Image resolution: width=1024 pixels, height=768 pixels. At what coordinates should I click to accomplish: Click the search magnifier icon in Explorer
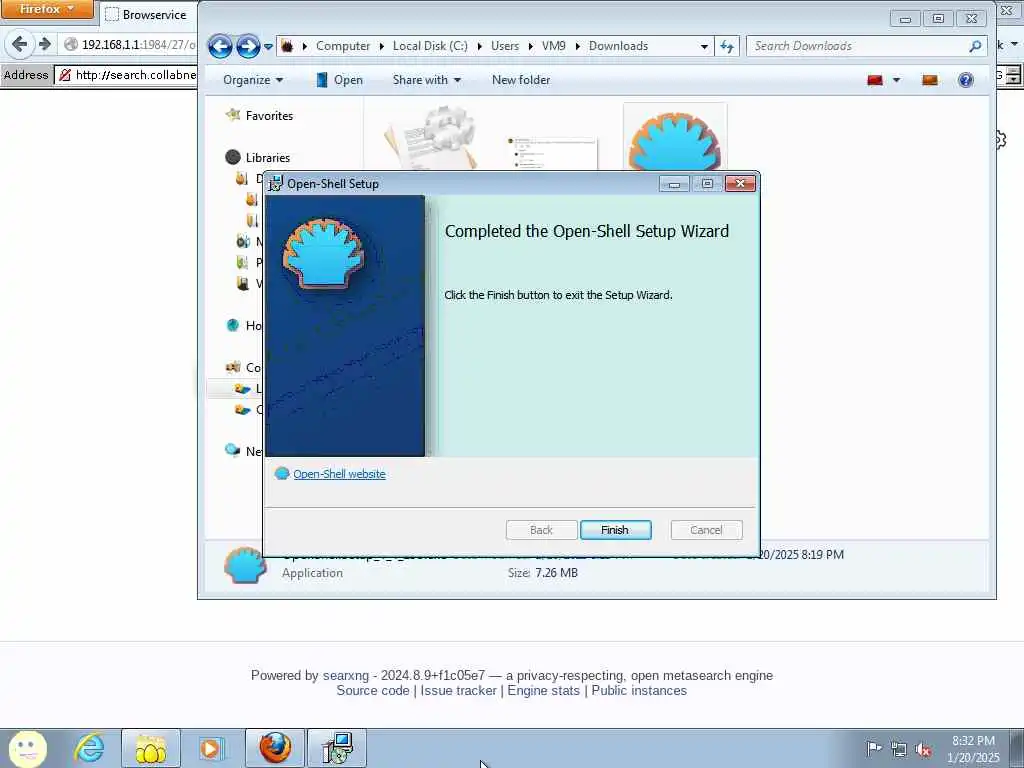[x=975, y=46]
